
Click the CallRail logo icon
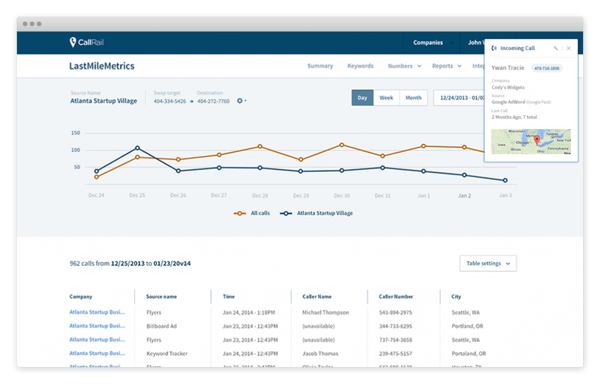click(x=73, y=42)
